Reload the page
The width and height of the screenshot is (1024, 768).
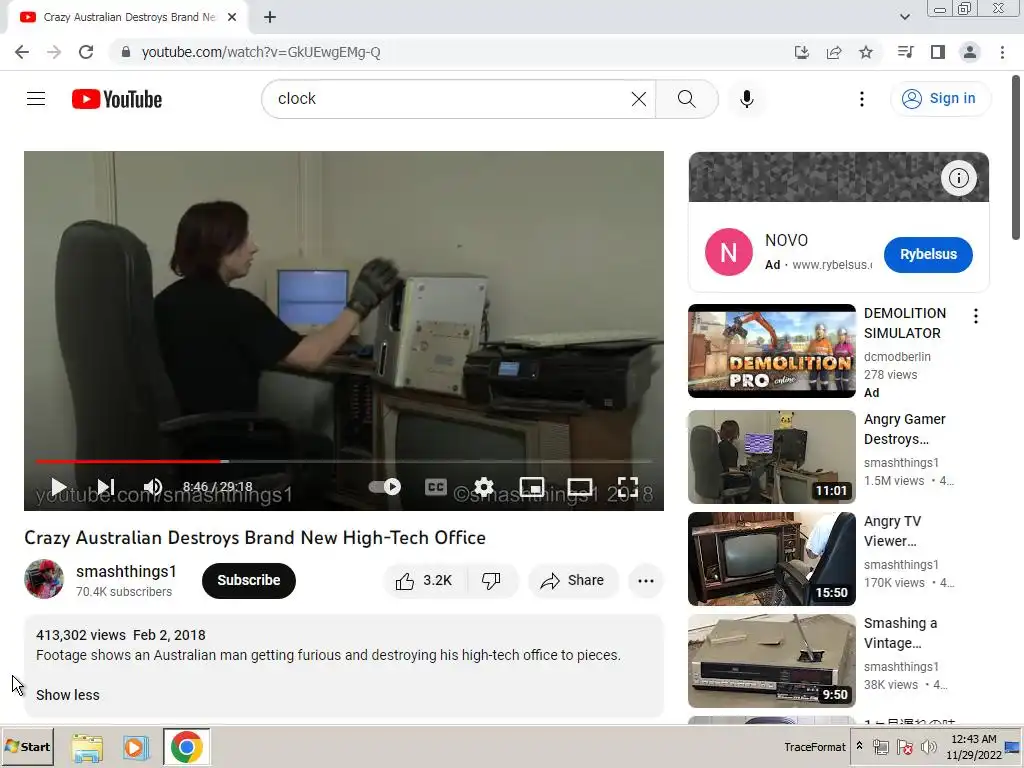(x=86, y=52)
